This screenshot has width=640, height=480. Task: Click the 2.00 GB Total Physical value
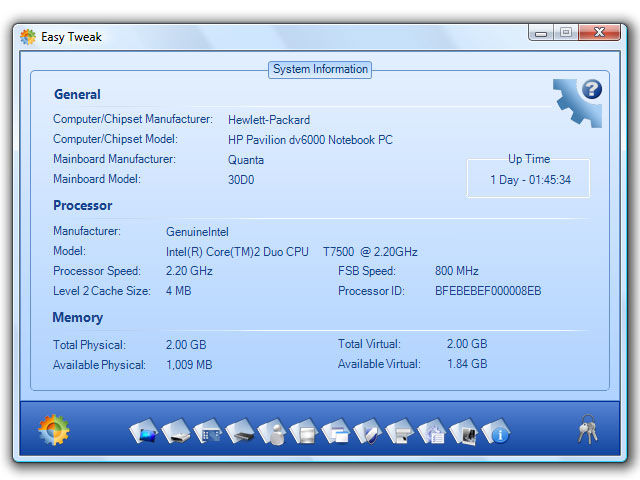186,344
